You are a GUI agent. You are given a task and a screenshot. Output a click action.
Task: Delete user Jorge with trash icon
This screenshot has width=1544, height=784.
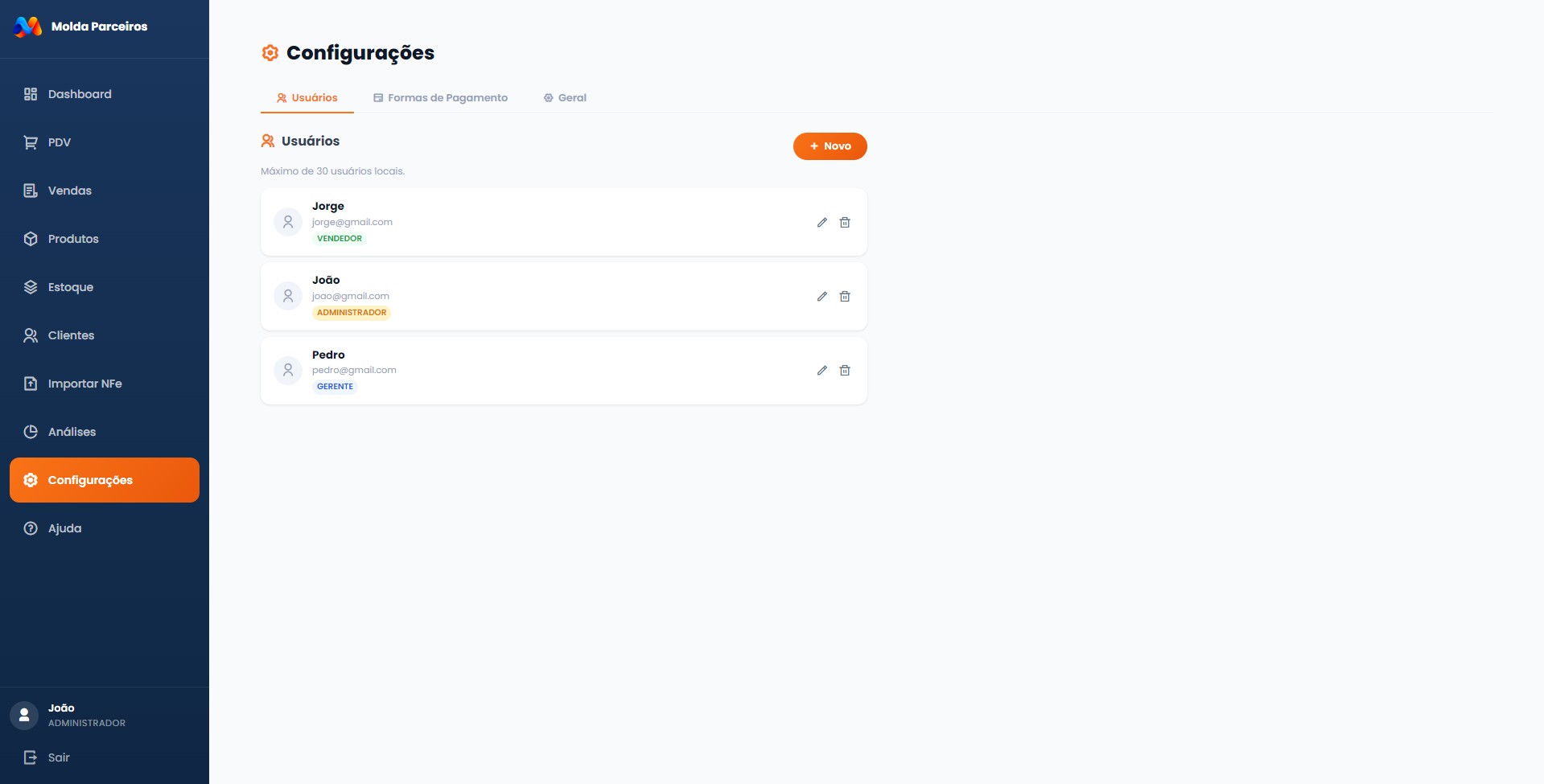[x=845, y=223]
